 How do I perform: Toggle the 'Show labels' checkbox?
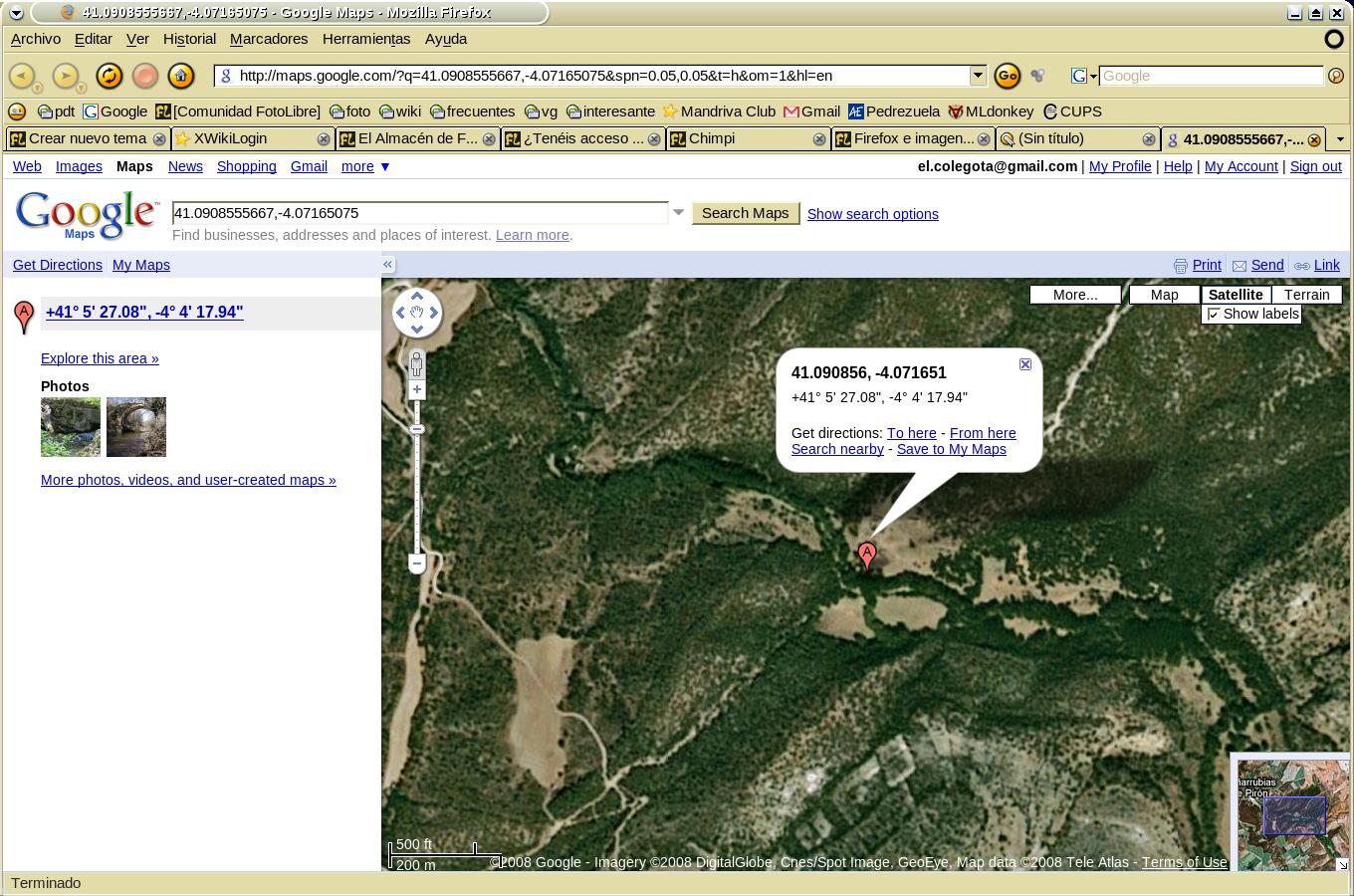coord(1214,315)
